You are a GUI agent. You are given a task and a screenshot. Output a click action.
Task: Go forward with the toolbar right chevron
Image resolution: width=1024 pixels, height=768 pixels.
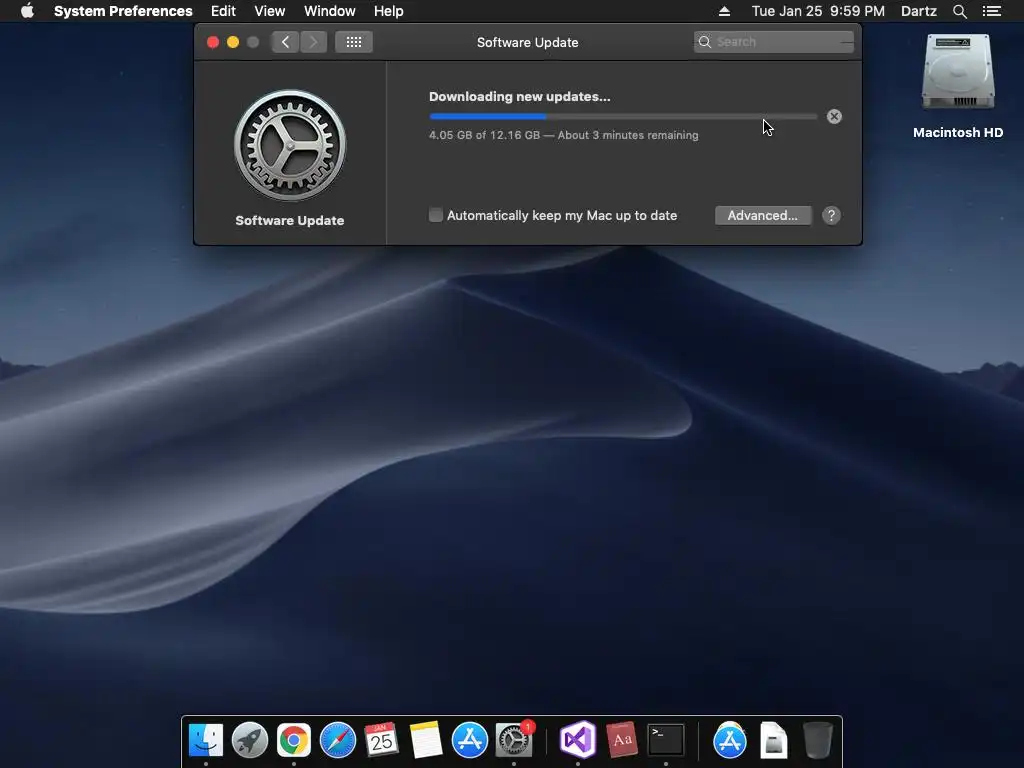(x=313, y=42)
